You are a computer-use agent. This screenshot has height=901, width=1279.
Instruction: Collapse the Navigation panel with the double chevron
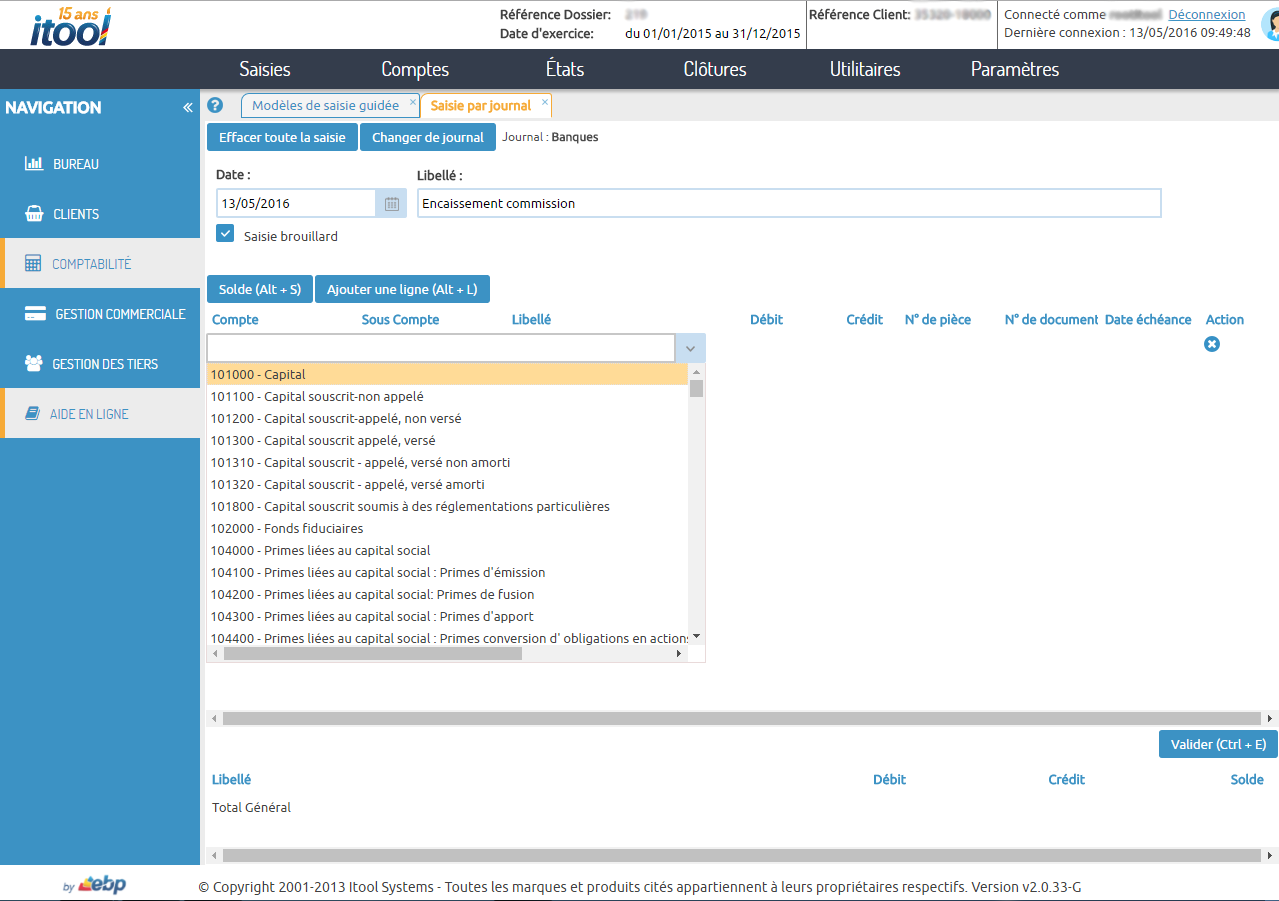point(188,108)
